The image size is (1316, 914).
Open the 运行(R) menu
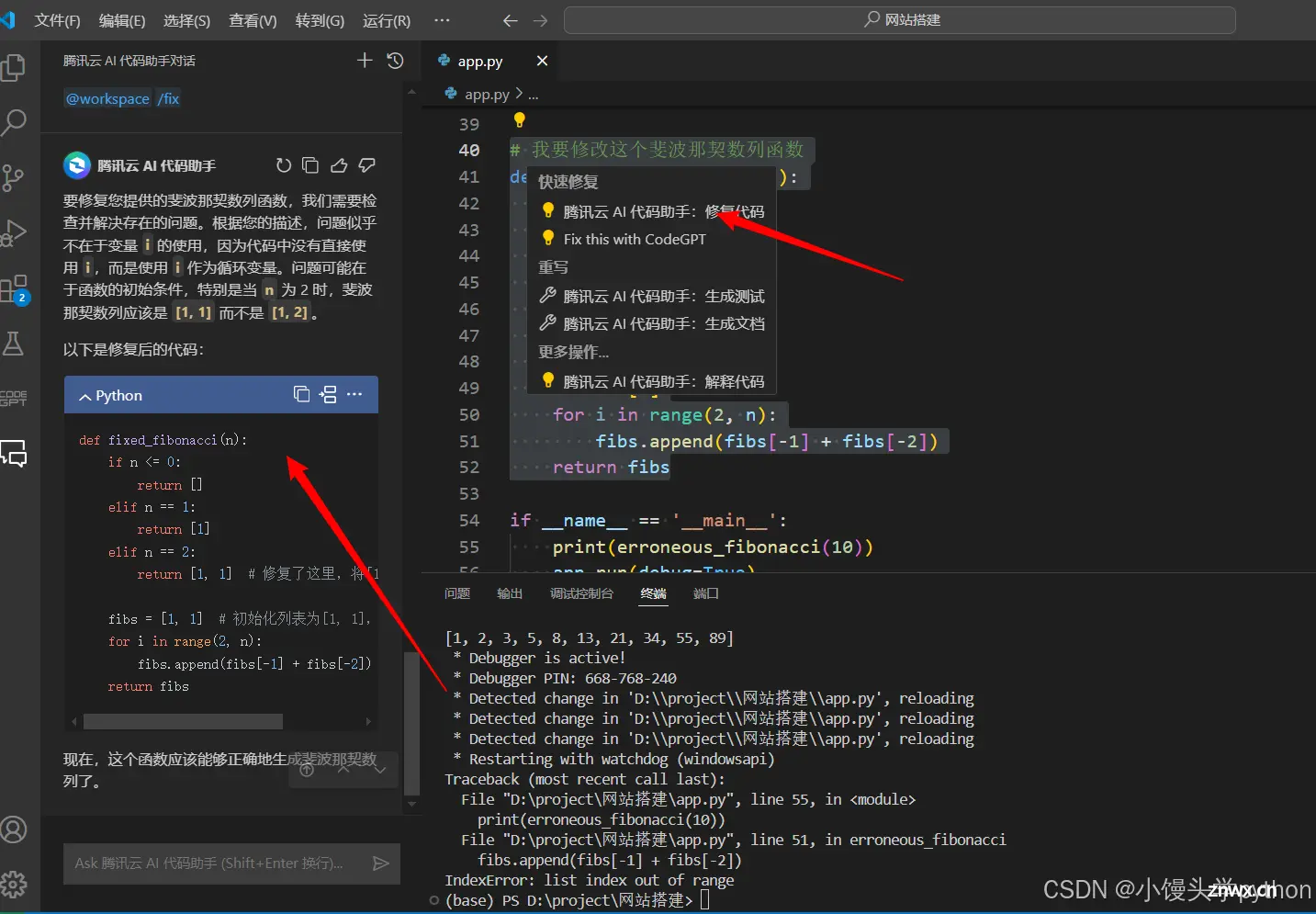coord(387,20)
